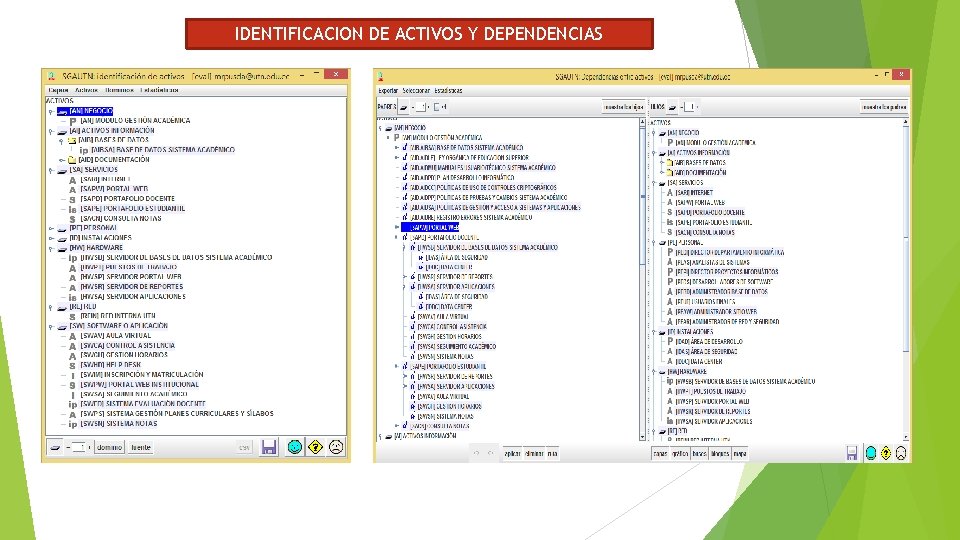Collapse [SA] SERVICIOS node in HIJOS panel

point(653,183)
